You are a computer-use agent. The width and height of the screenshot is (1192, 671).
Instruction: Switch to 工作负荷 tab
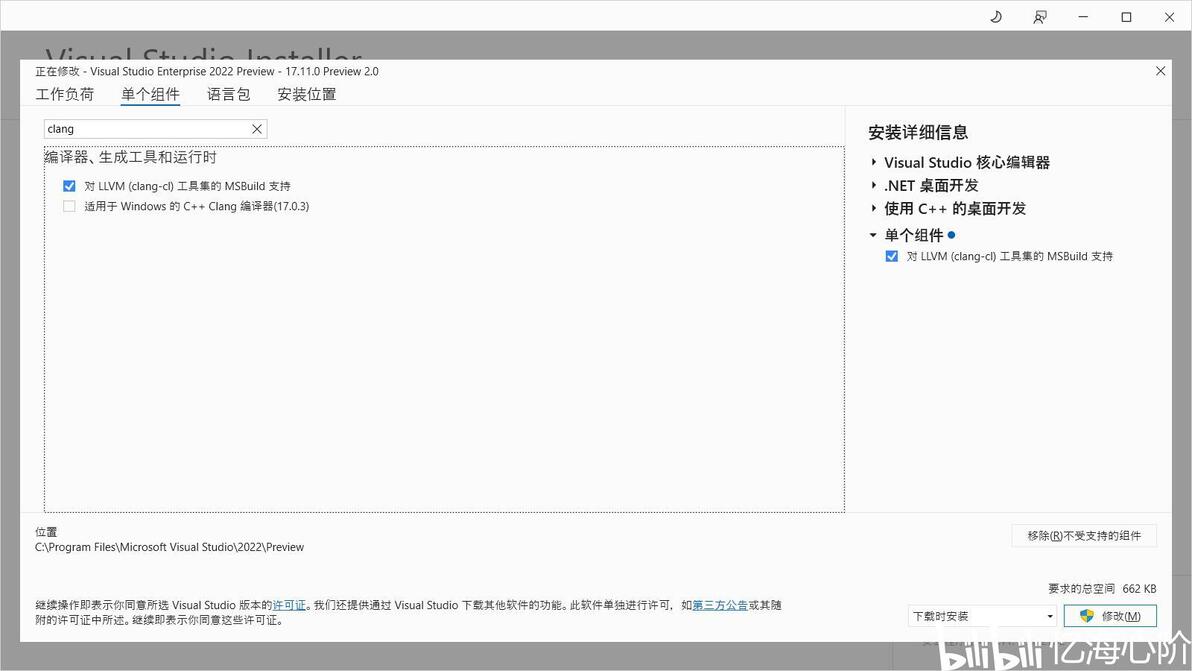click(65, 94)
